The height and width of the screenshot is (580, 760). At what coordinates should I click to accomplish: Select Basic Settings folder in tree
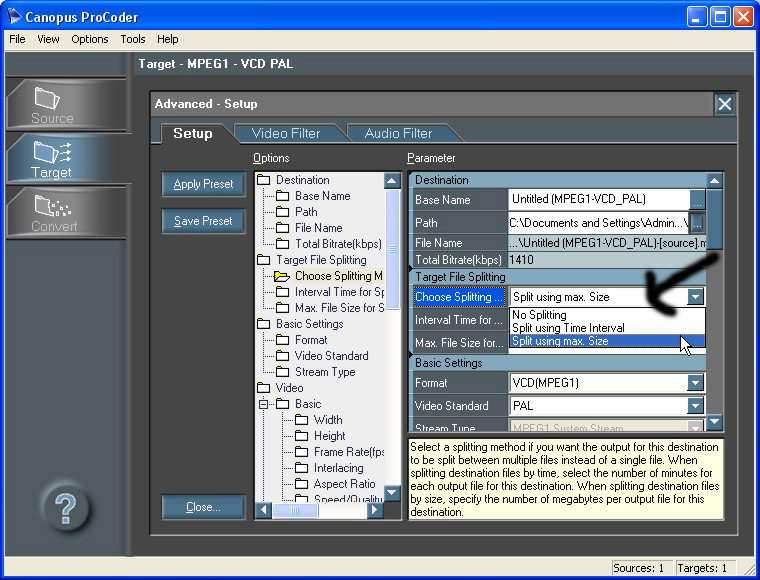(301, 324)
